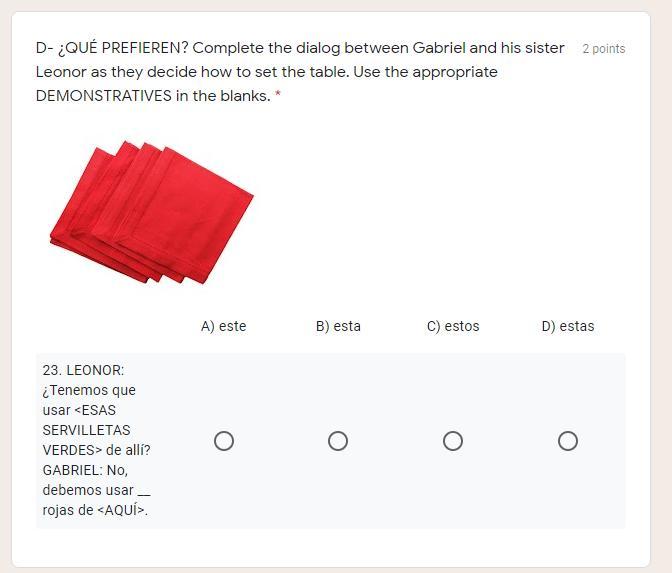Click the red required asterisk
This screenshot has height=573, width=672.
[x=278, y=97]
